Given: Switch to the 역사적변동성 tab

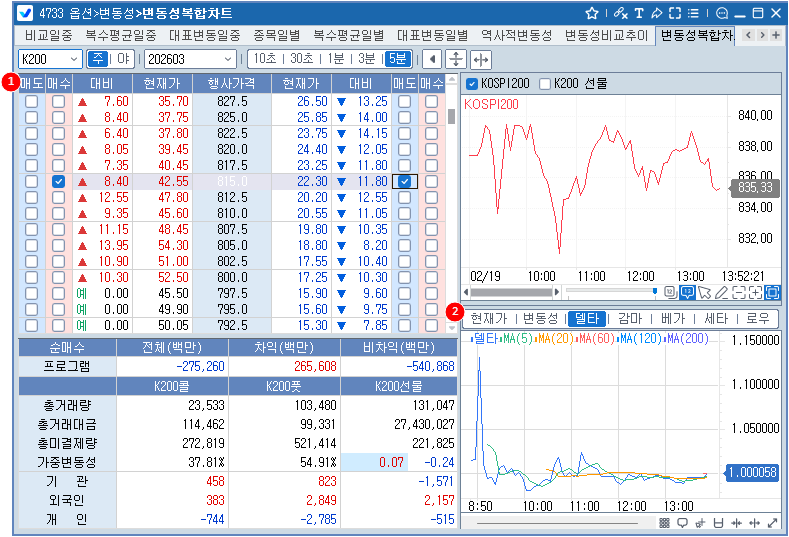Looking at the screenshot, I should click(x=516, y=36).
